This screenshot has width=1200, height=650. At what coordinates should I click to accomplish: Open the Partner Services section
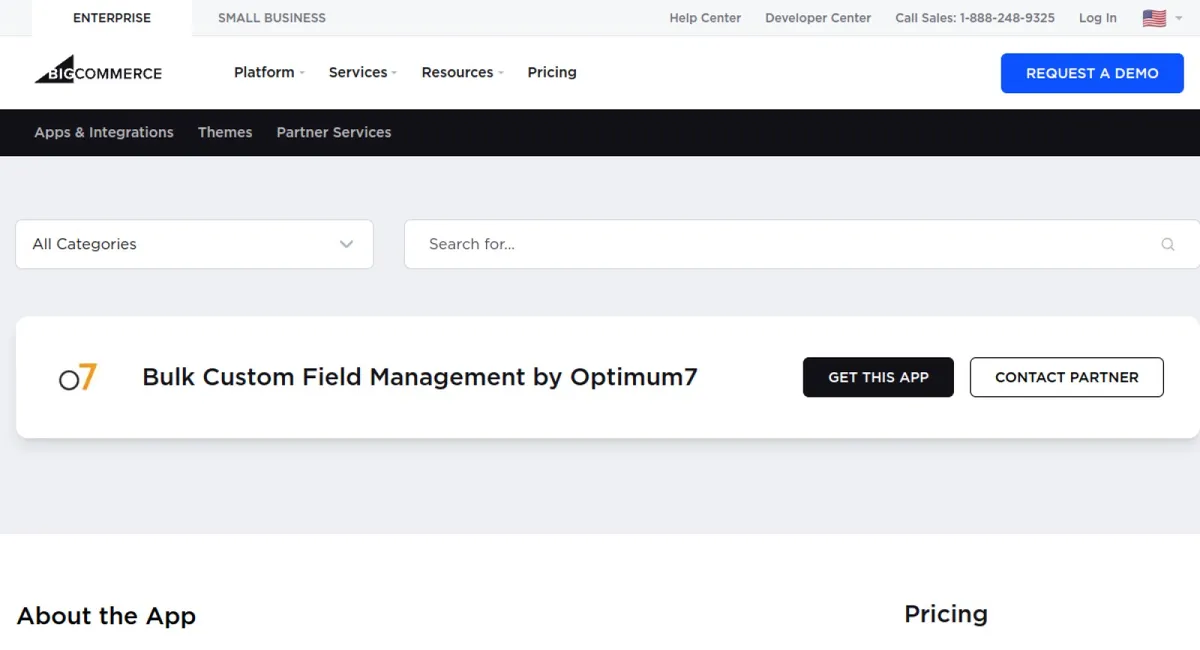333,132
